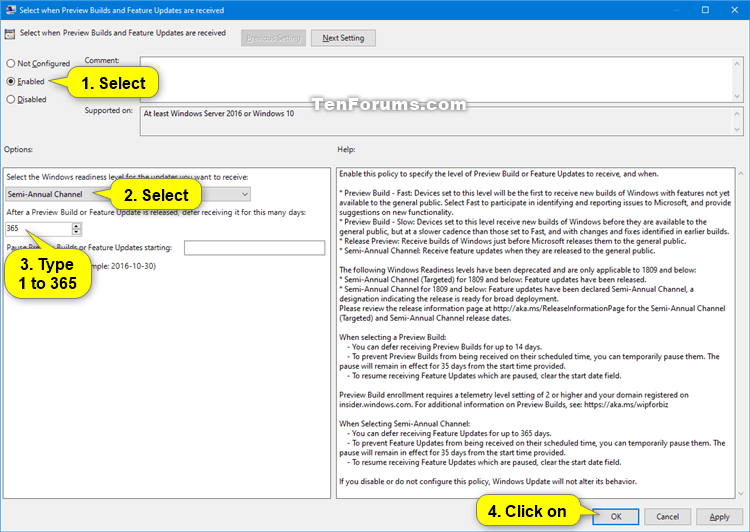Image resolution: width=750 pixels, height=532 pixels.
Task: Click Supported on box scroll down arrow
Action: pyautogui.click(x=737, y=129)
